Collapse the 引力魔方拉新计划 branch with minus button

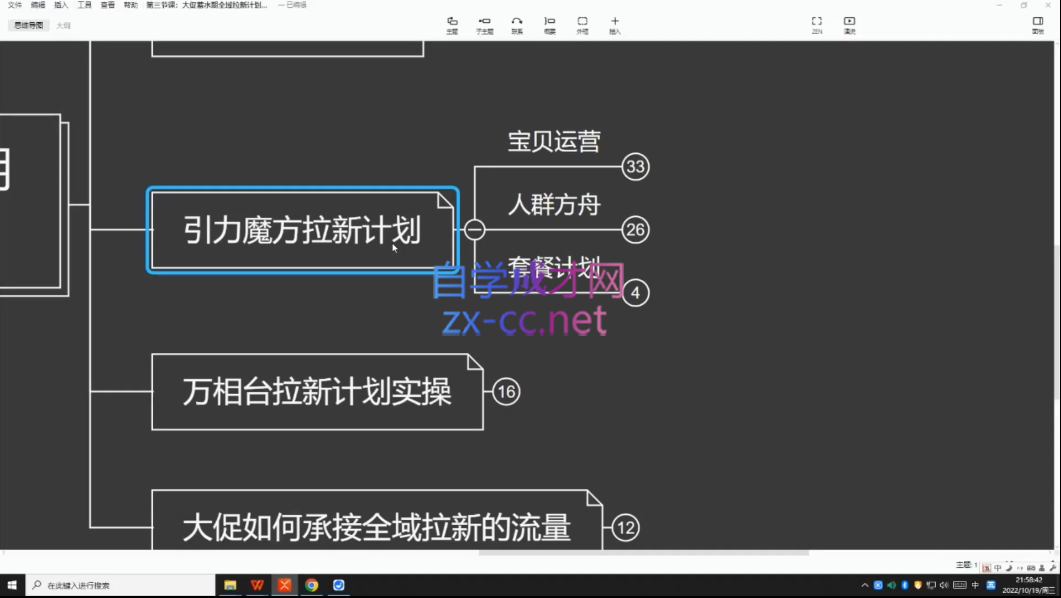pyautogui.click(x=474, y=230)
